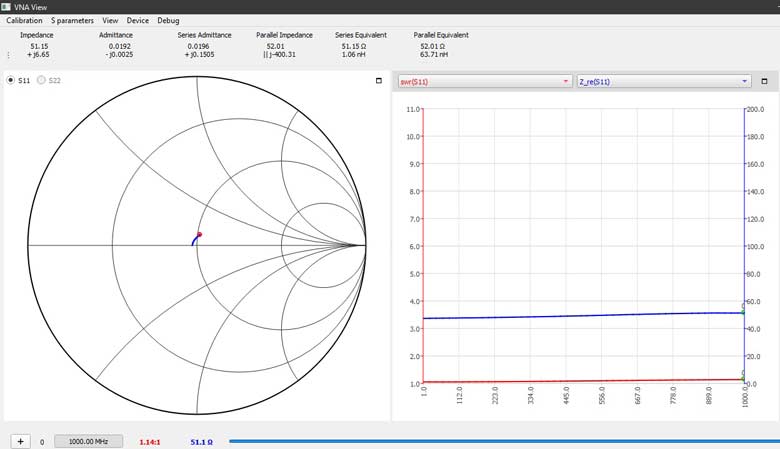Open the S parameters menu

click(x=72, y=20)
